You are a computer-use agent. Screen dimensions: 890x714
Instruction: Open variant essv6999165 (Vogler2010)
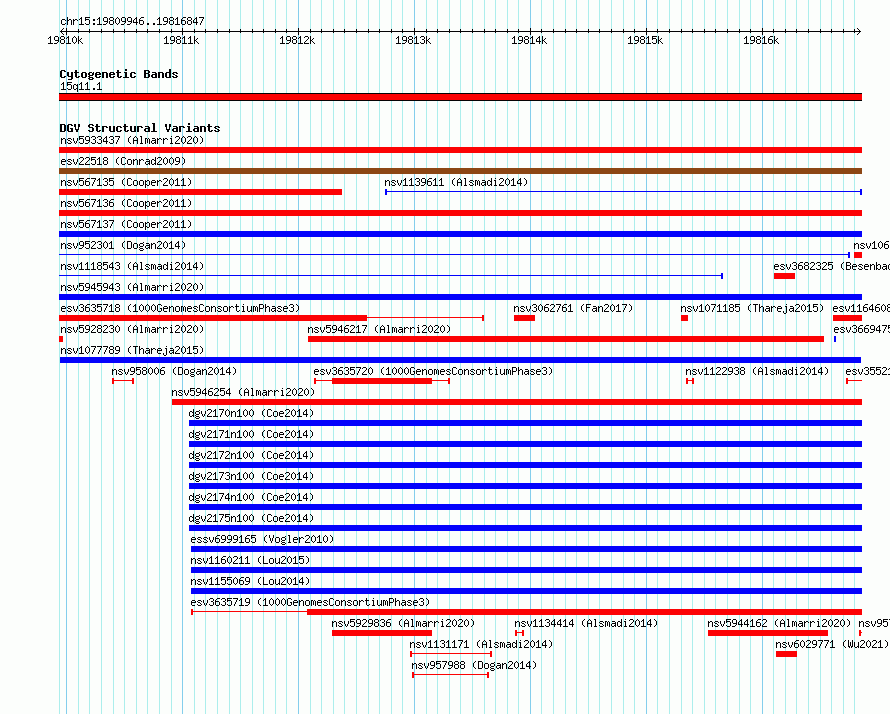[x=262, y=539]
